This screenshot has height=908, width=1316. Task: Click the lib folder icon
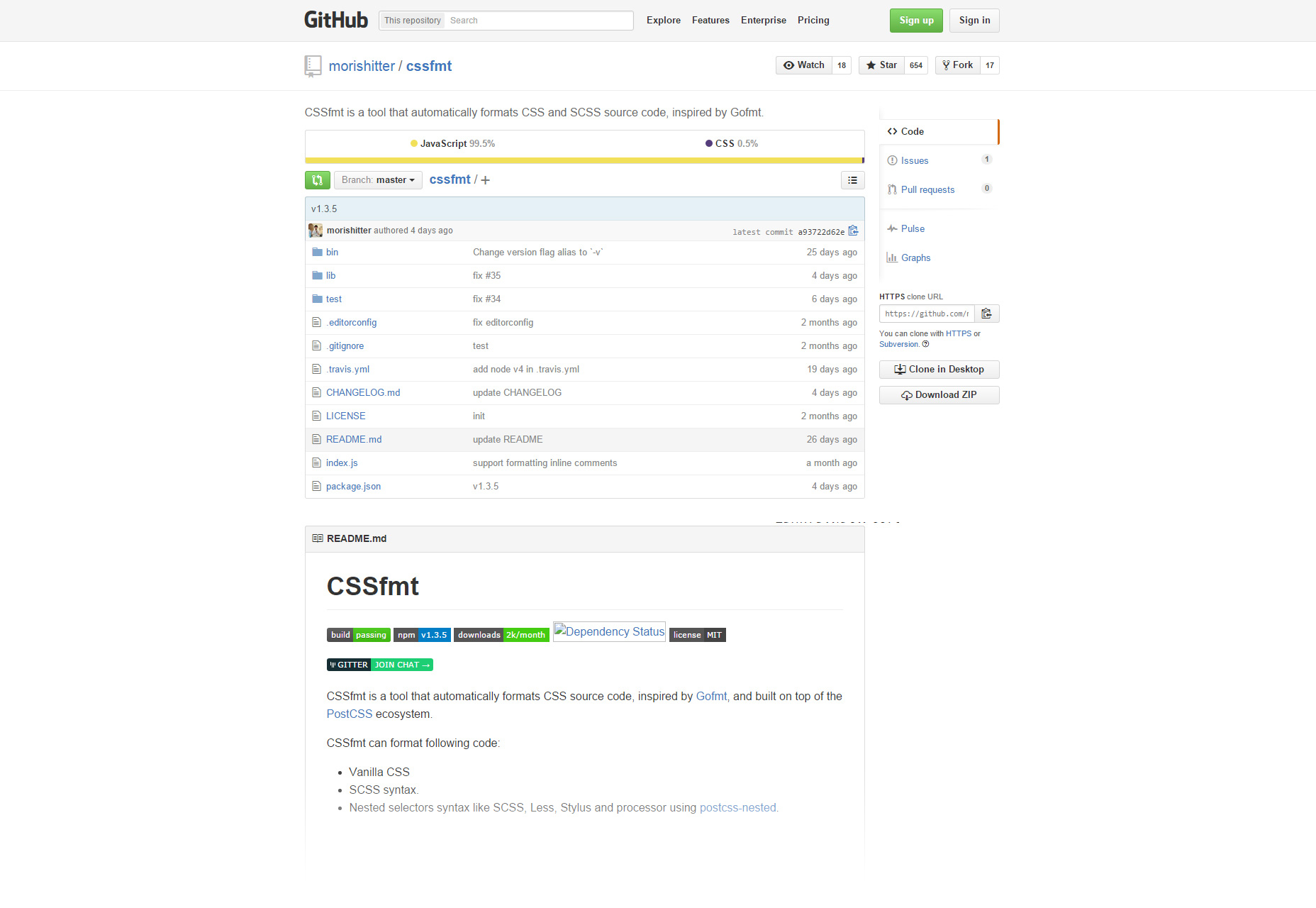(x=317, y=275)
